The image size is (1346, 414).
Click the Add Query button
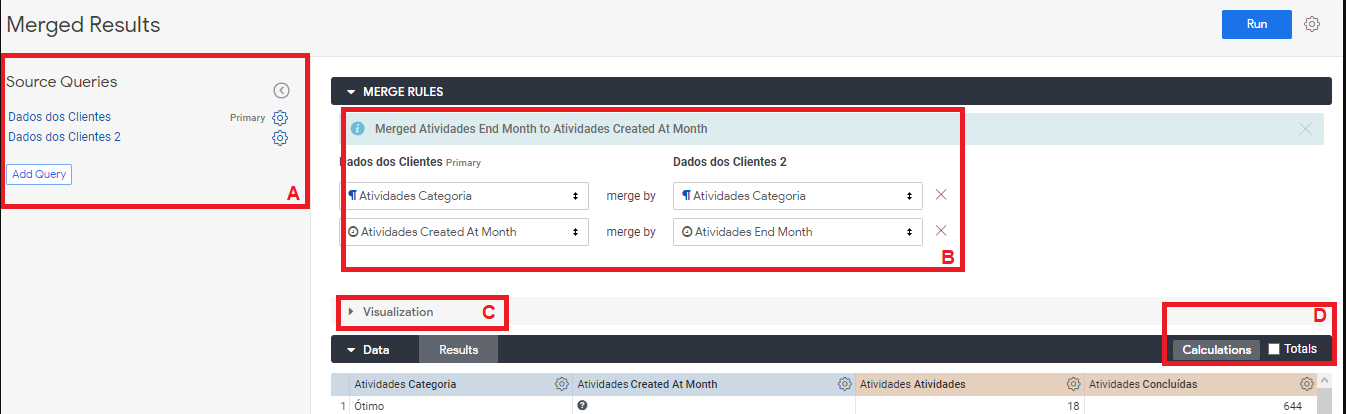pyautogui.click(x=39, y=174)
